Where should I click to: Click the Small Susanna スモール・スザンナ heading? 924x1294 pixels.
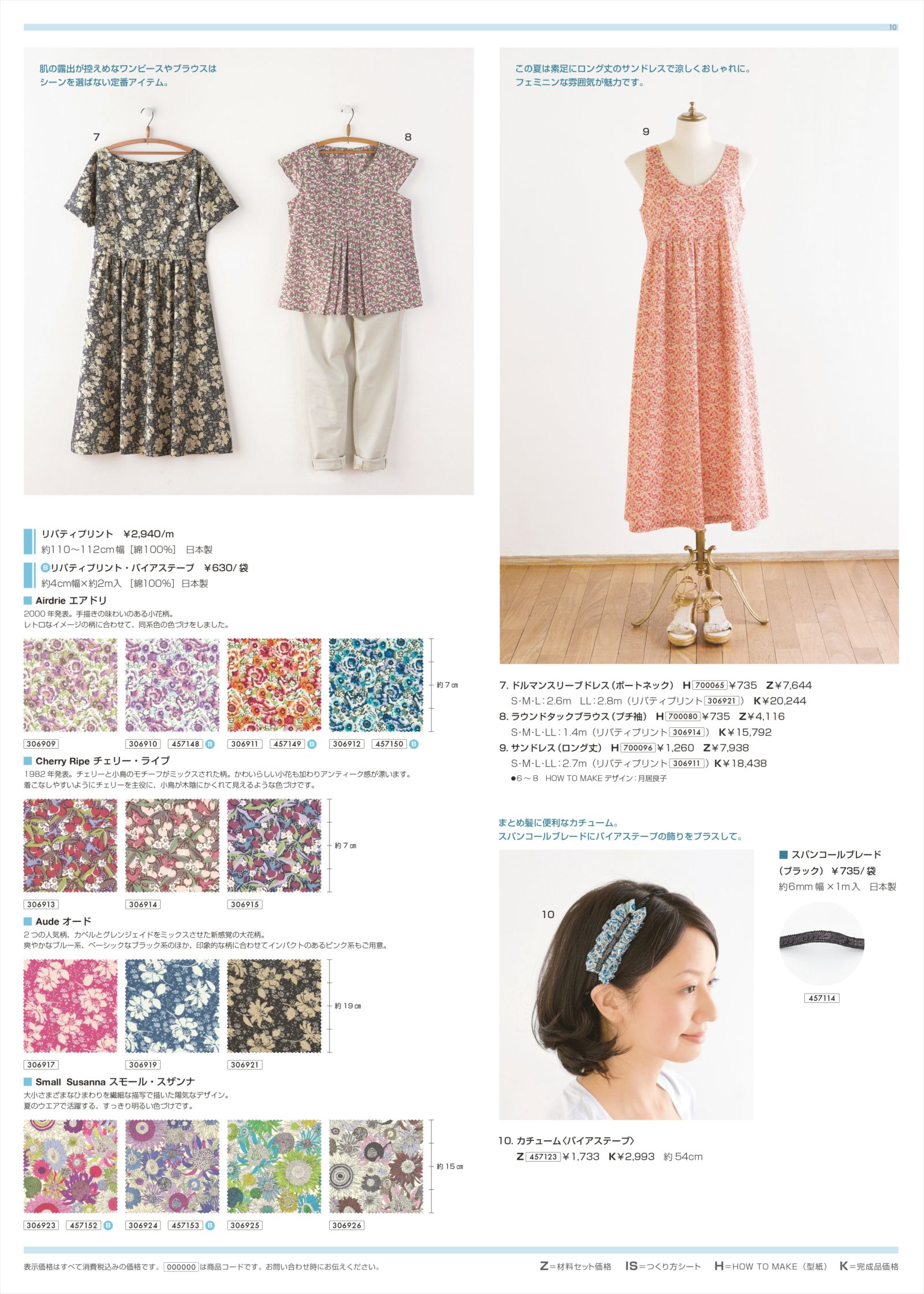pos(115,1081)
